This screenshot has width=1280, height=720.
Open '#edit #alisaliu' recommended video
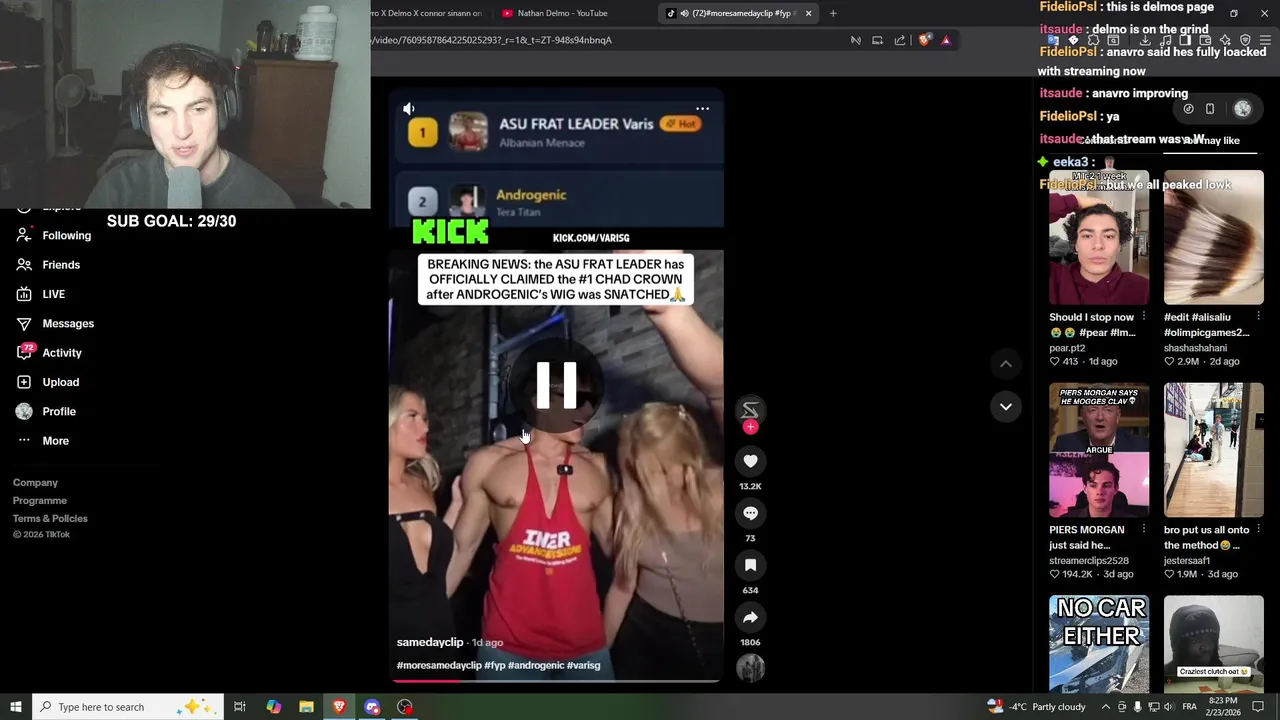(1213, 237)
